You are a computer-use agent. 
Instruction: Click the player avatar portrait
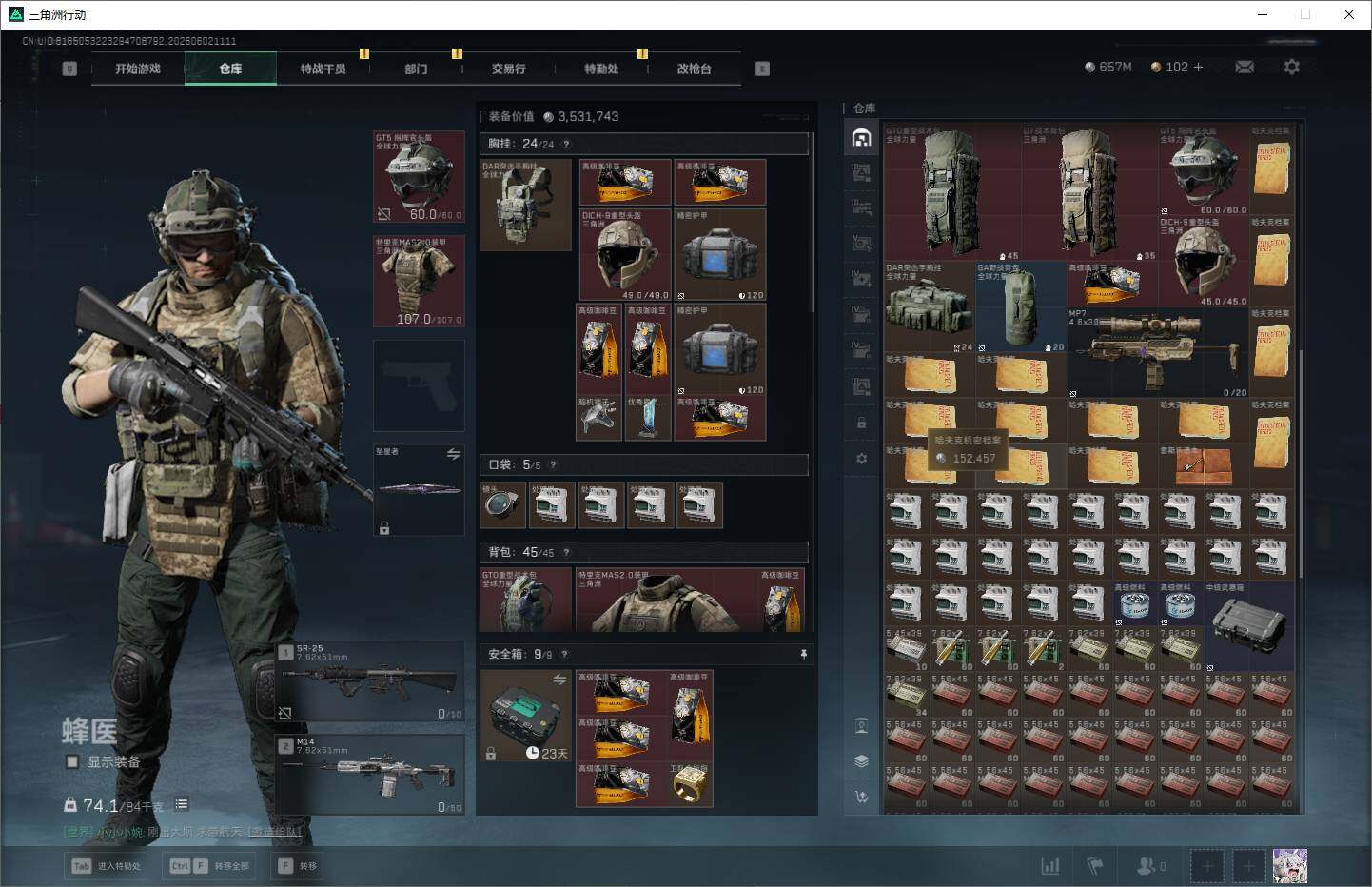pyautogui.click(x=1289, y=866)
